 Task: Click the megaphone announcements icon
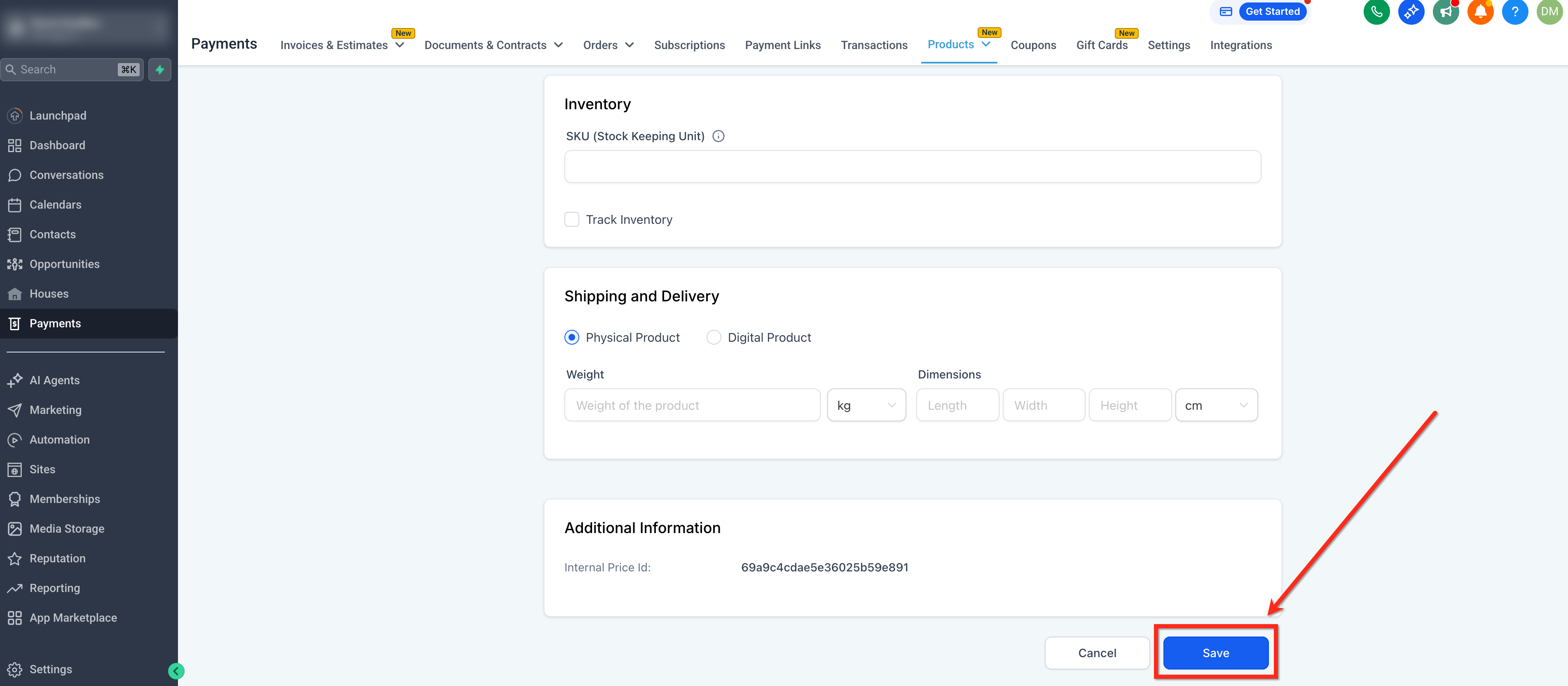[1446, 12]
